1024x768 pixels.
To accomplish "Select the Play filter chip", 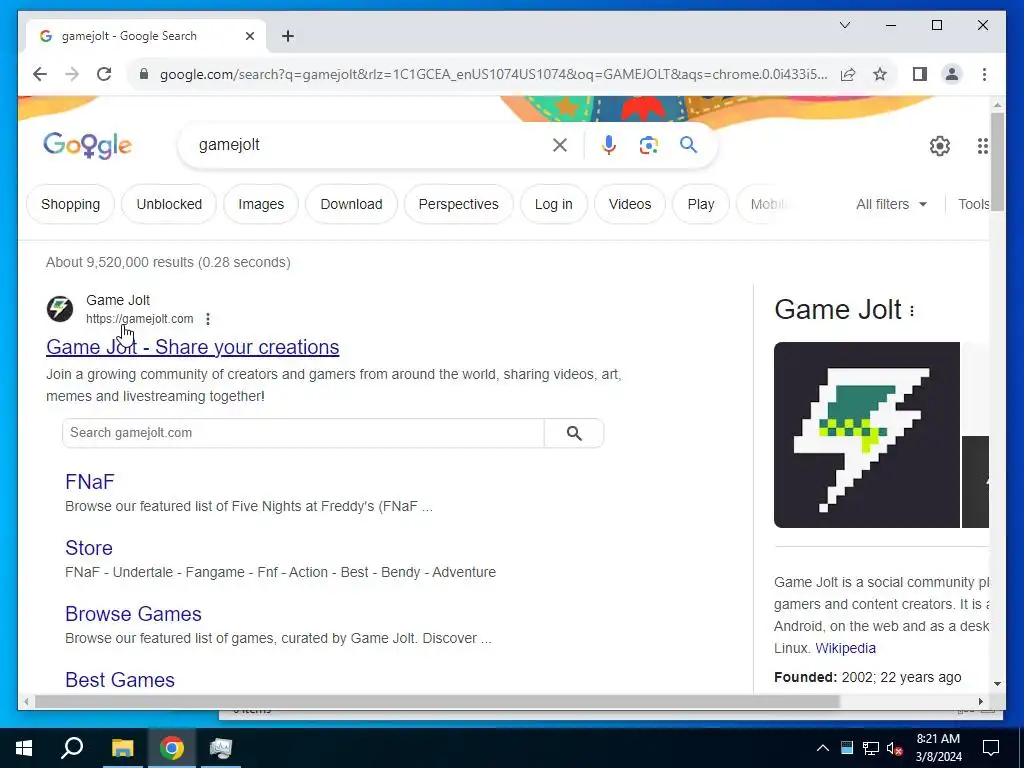I will tap(701, 204).
